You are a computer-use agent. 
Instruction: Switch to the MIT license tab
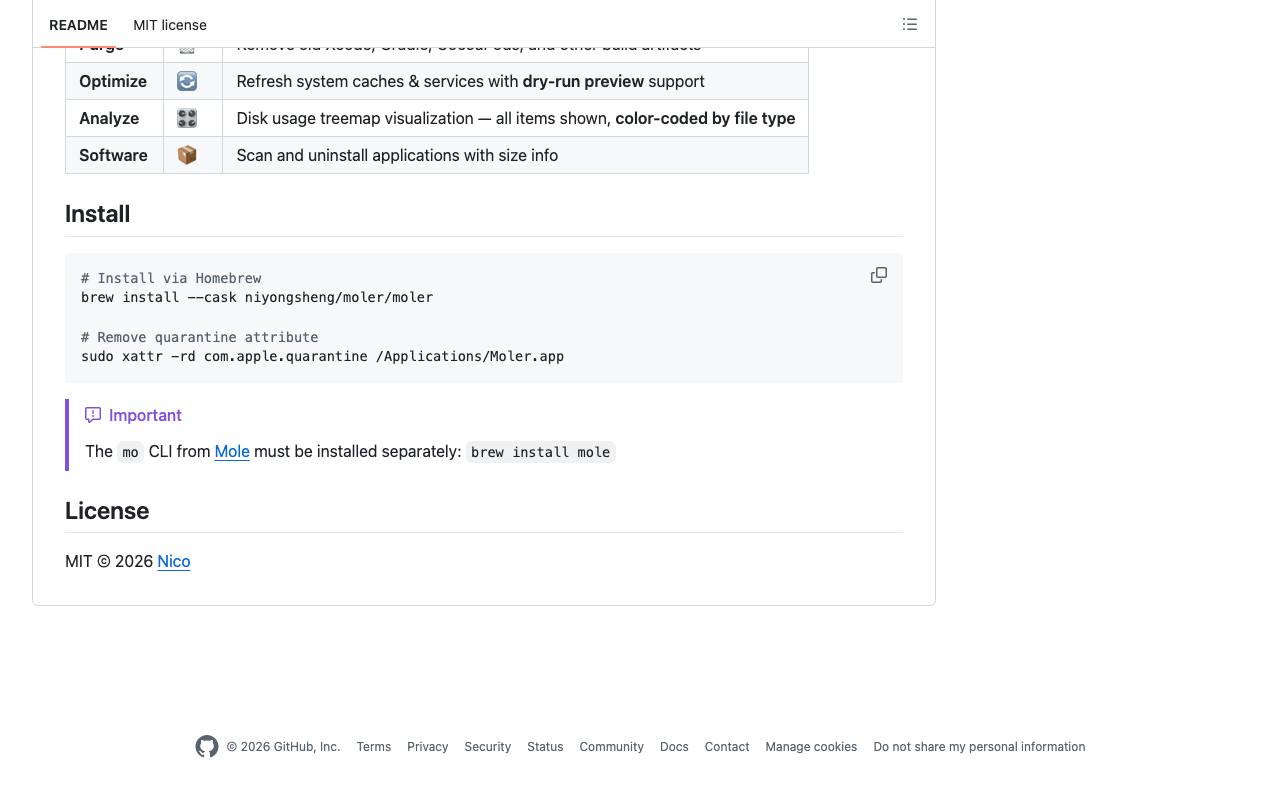click(x=170, y=25)
